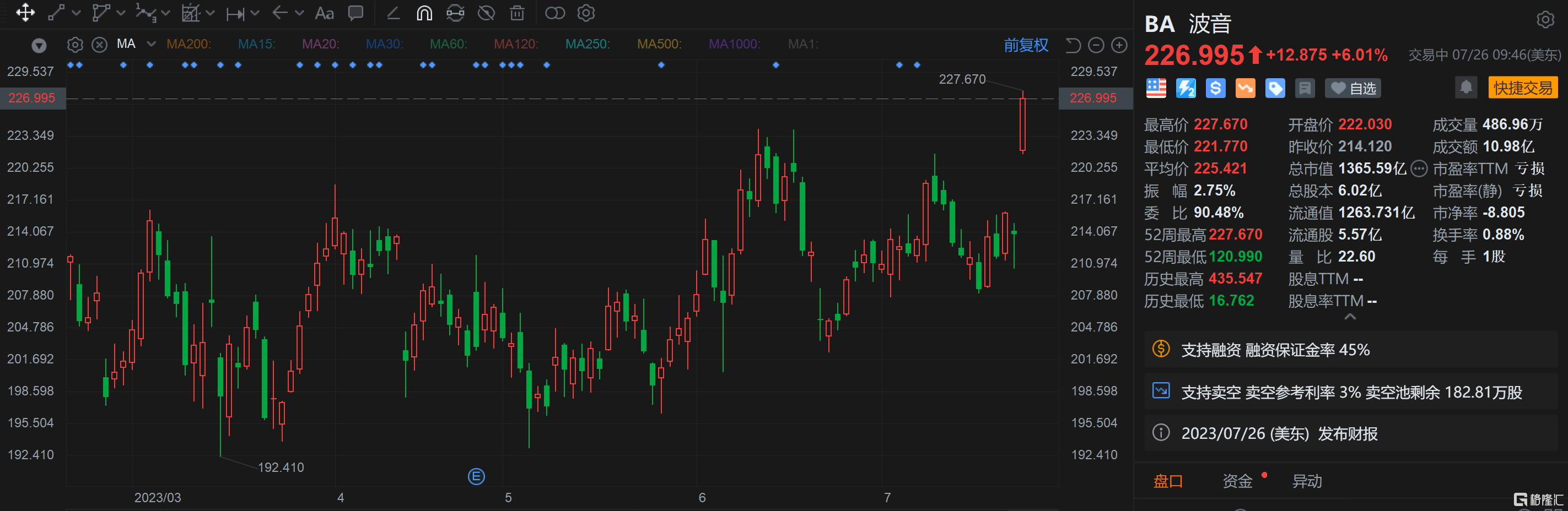This screenshot has height=511, width=1568.
Task: Select the arrow annotation tool
Action: 279,13
